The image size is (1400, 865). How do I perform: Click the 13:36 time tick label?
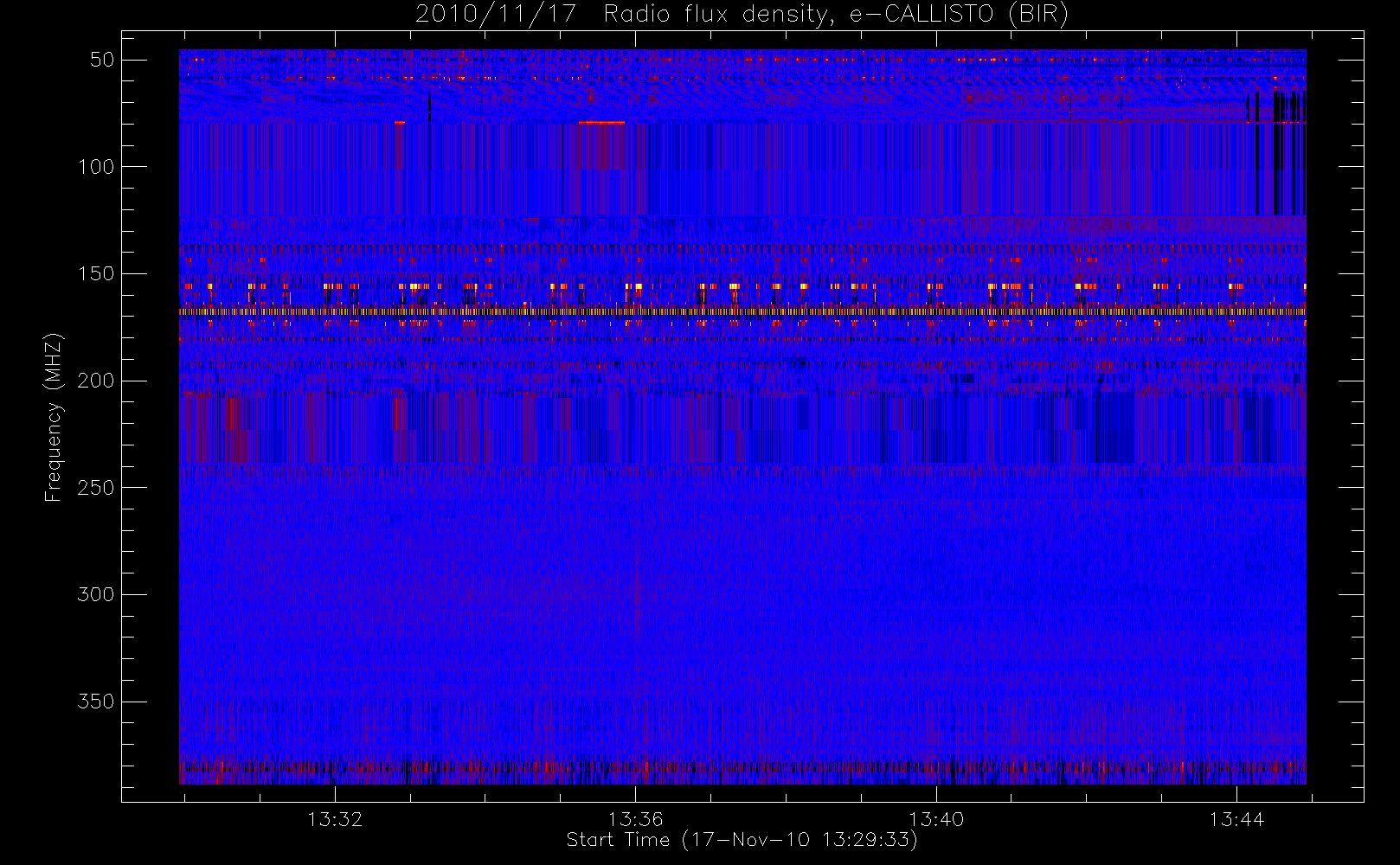[635, 819]
